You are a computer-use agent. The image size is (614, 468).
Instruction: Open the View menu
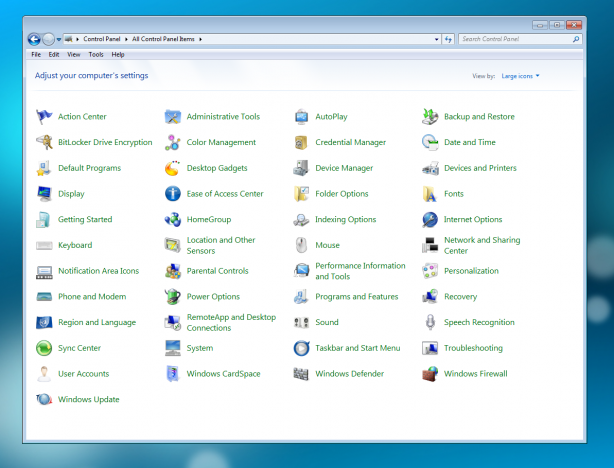coord(74,54)
